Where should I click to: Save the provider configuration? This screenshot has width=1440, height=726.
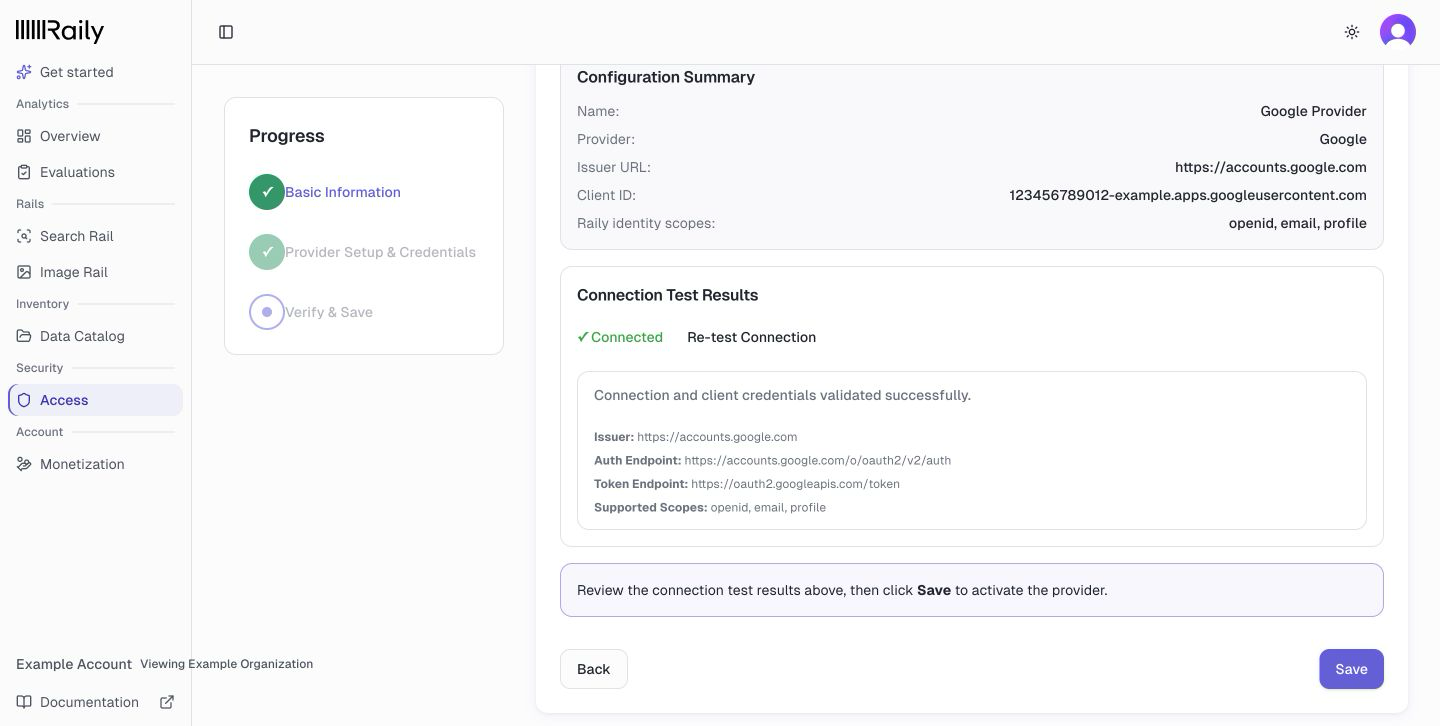click(x=1351, y=669)
